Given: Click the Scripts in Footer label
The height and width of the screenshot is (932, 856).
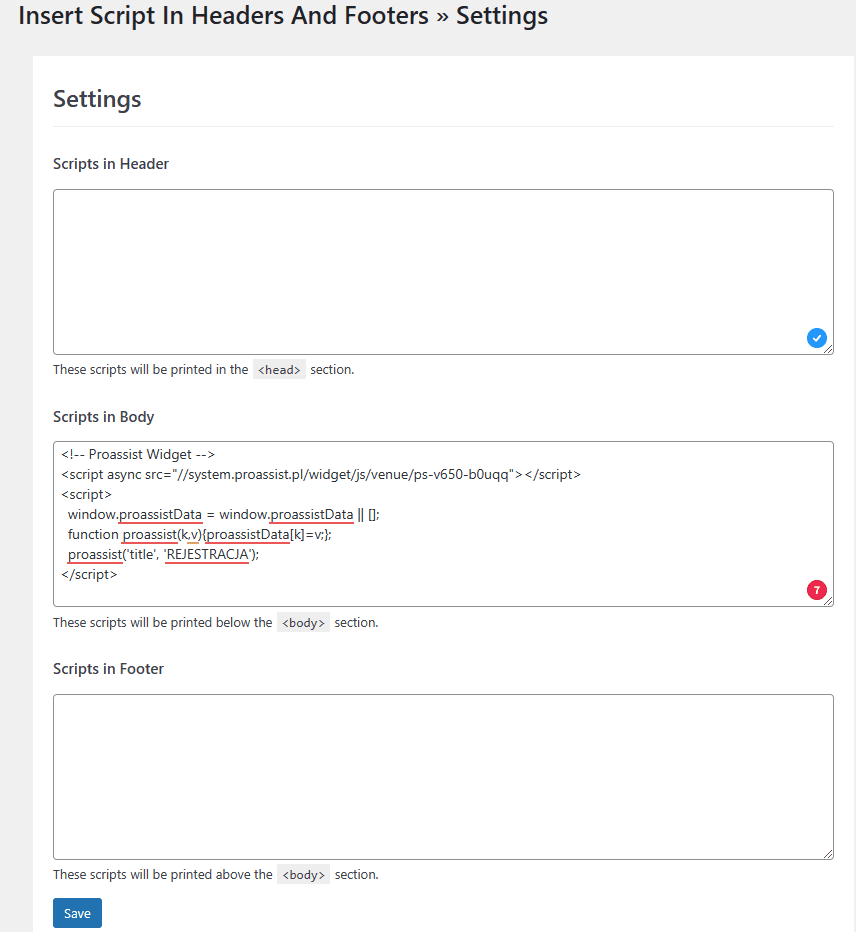Looking at the screenshot, I should 108,669.
